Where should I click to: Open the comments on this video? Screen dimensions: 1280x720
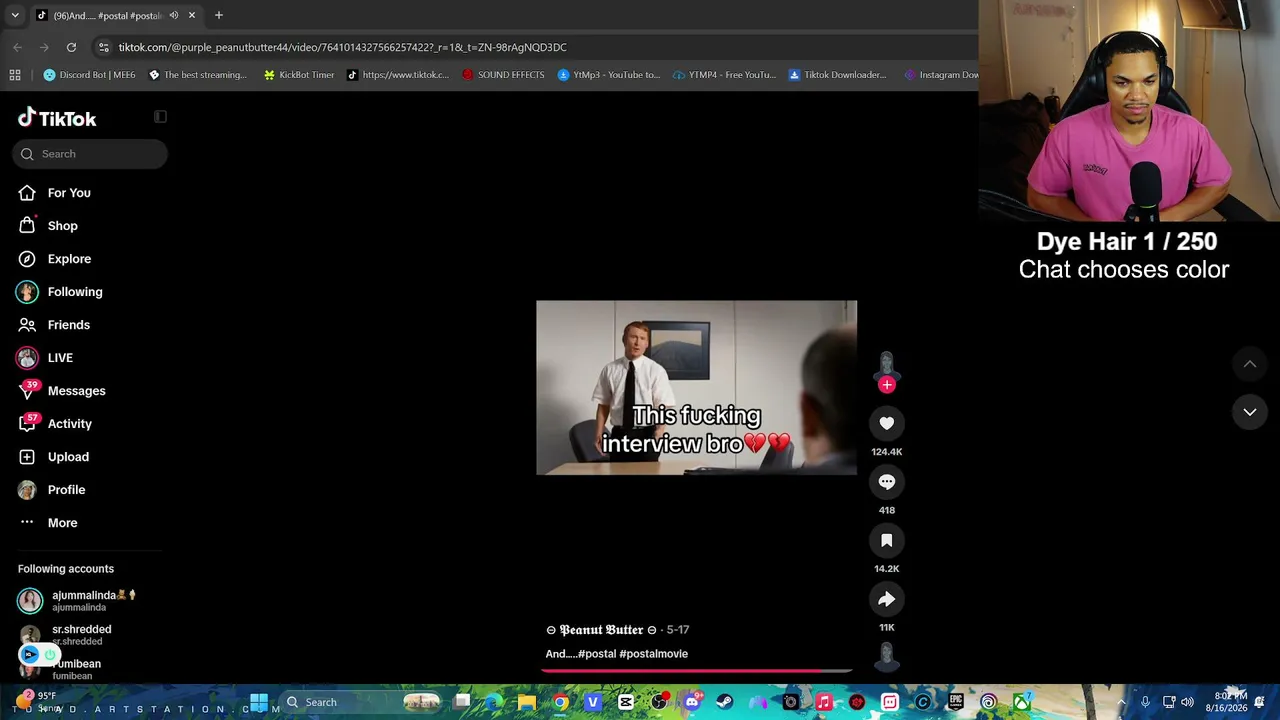(x=887, y=482)
